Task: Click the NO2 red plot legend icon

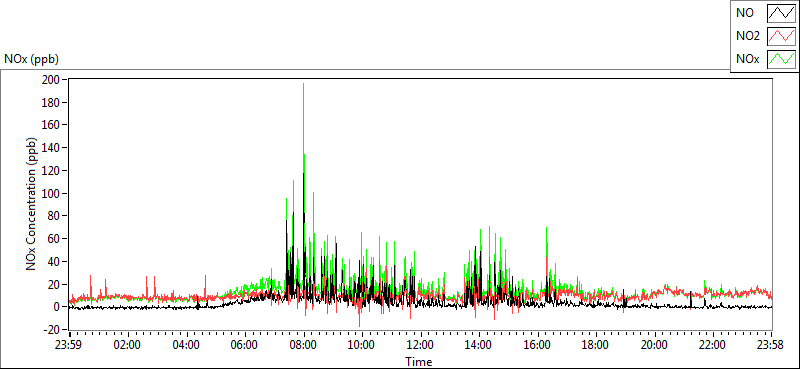Action: (x=781, y=36)
